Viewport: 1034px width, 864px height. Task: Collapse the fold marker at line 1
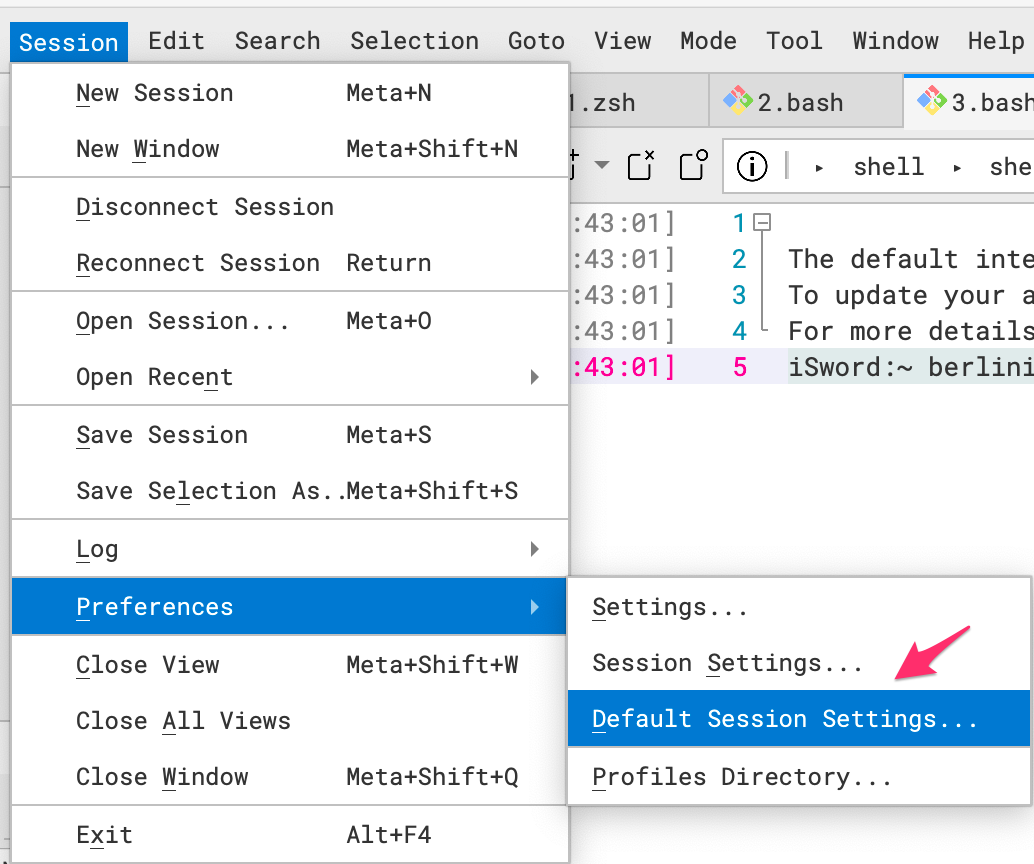[x=763, y=223]
